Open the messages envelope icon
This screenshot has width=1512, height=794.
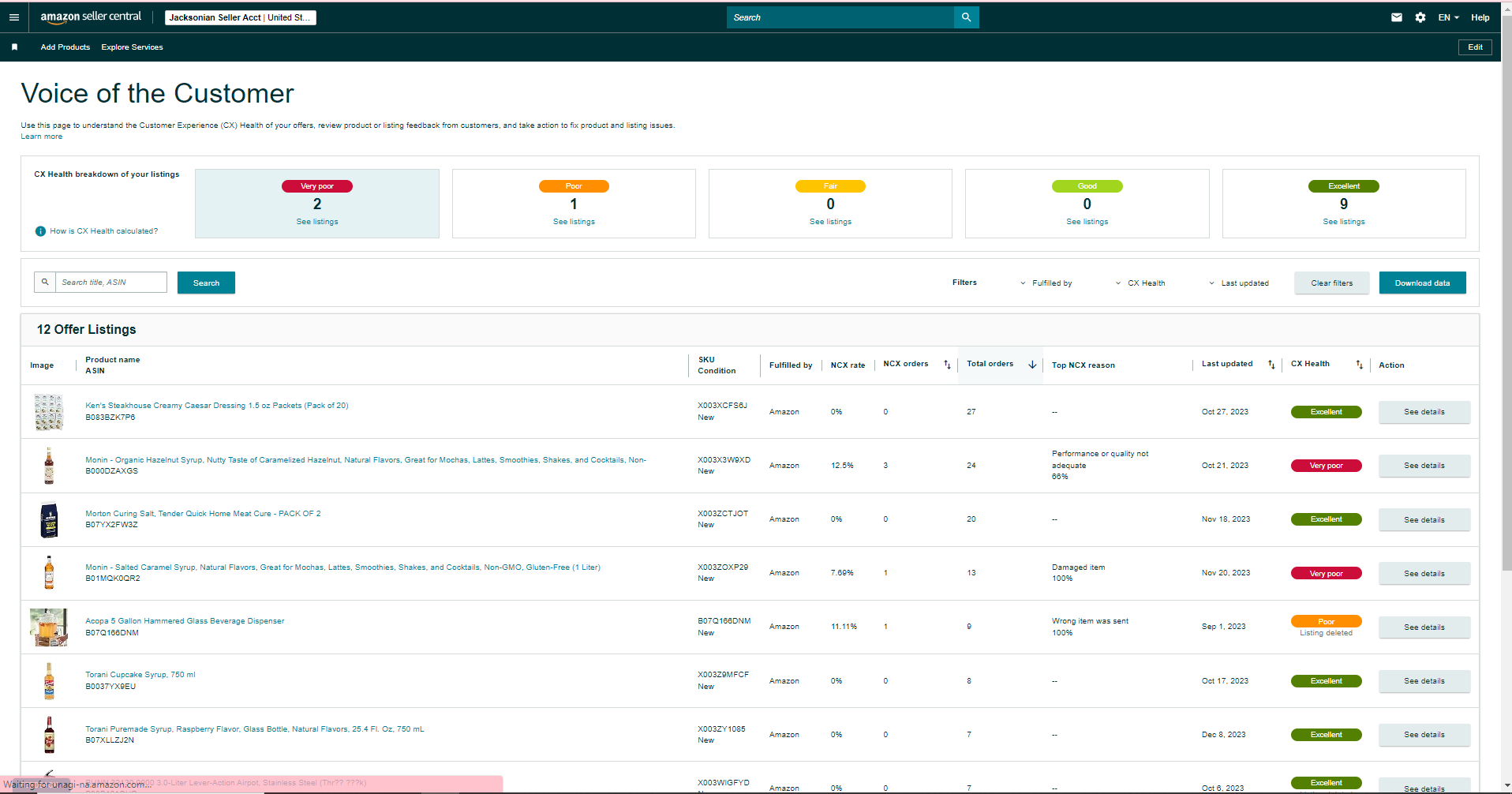click(1397, 17)
